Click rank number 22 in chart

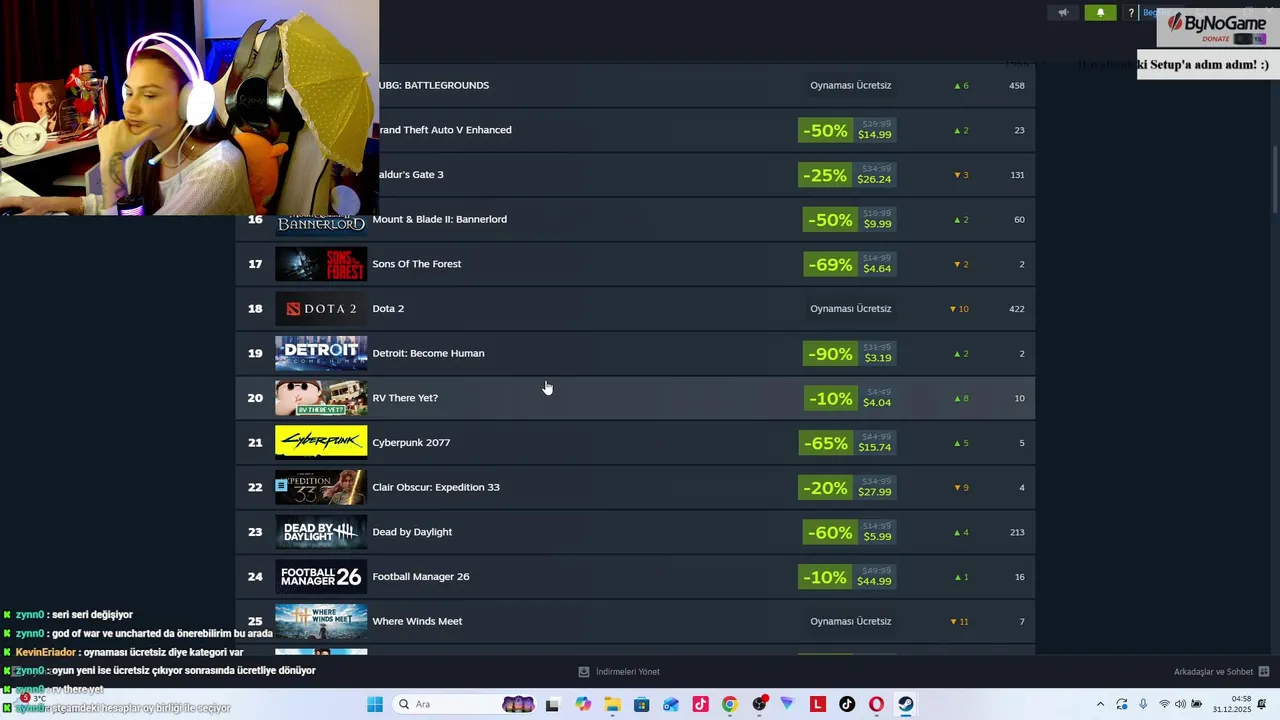255,487
